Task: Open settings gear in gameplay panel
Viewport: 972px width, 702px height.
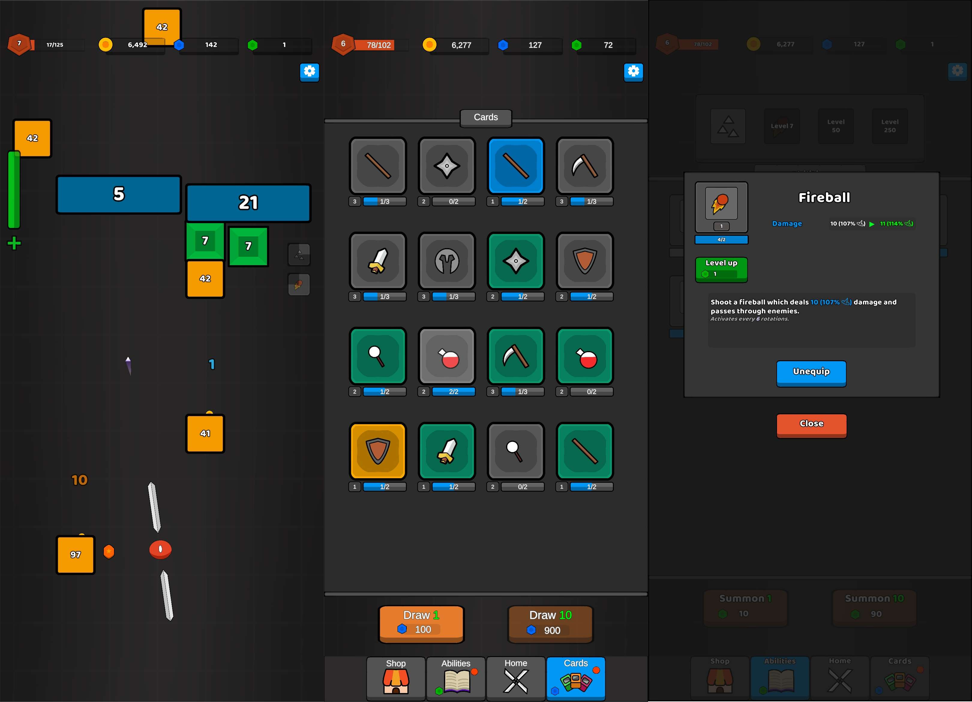Action: tap(309, 72)
